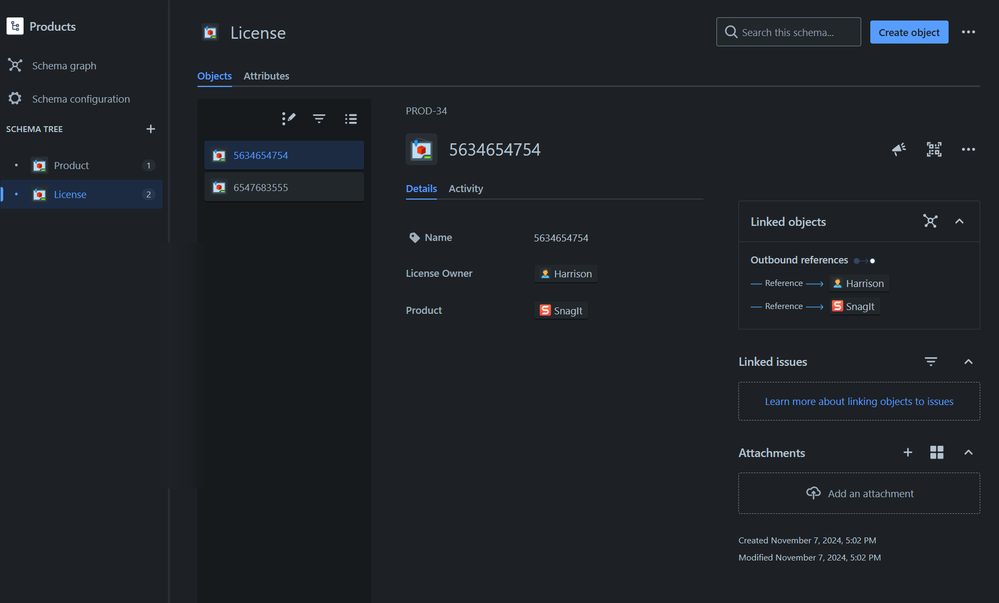
Task: Open SnagIt in the Product field
Action: pos(561,310)
